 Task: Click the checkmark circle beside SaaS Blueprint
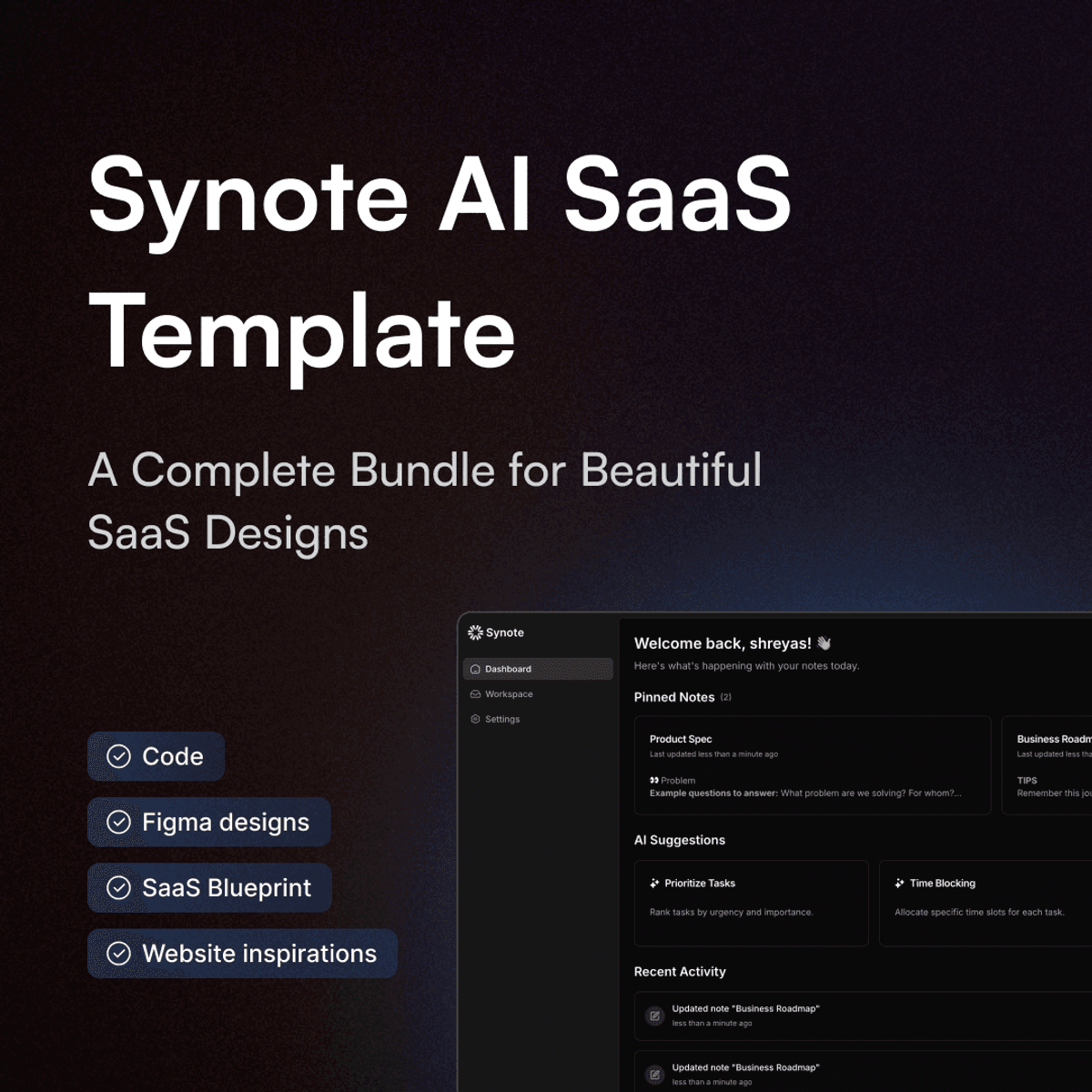point(119,888)
